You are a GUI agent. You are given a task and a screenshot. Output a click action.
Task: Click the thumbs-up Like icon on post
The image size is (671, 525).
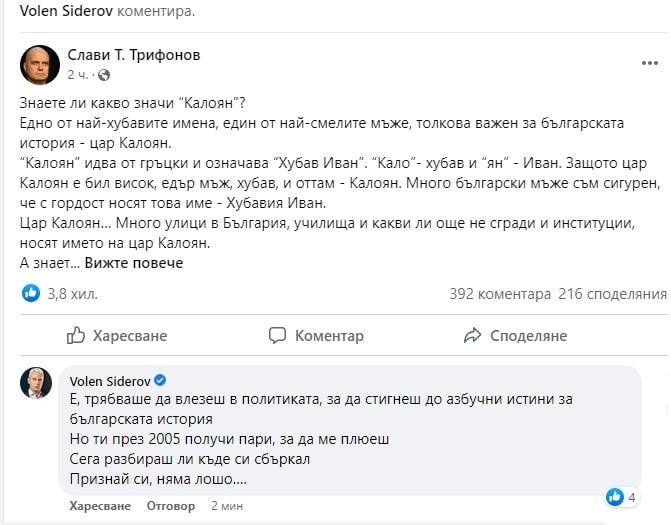76,335
